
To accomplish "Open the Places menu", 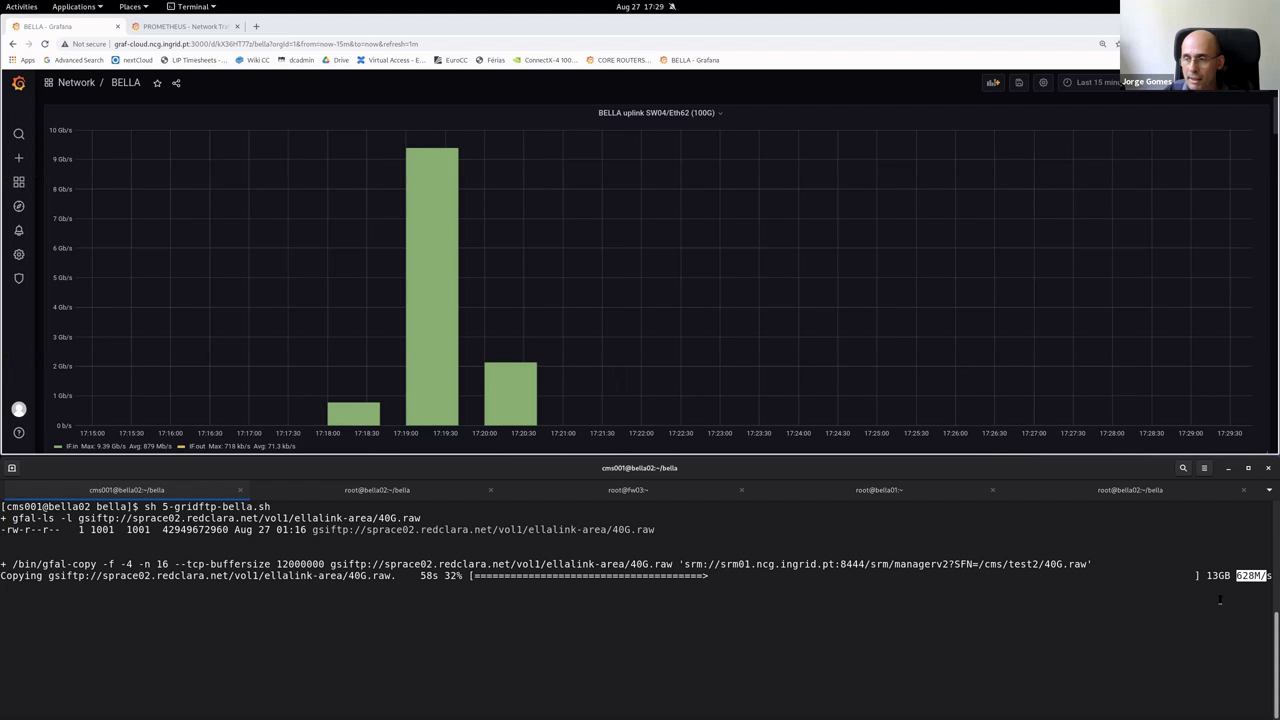I will pyautogui.click(x=133, y=7).
